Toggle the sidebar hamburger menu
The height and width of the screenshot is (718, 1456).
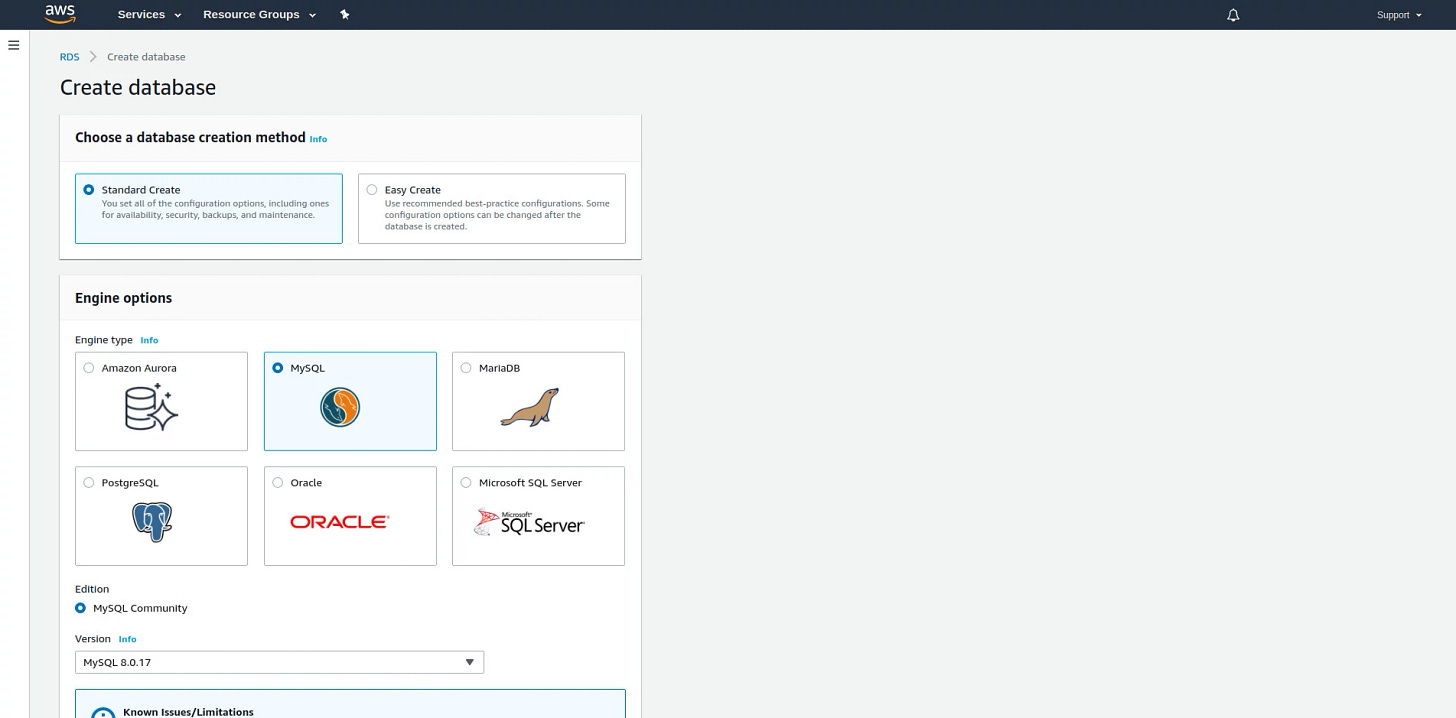point(13,44)
